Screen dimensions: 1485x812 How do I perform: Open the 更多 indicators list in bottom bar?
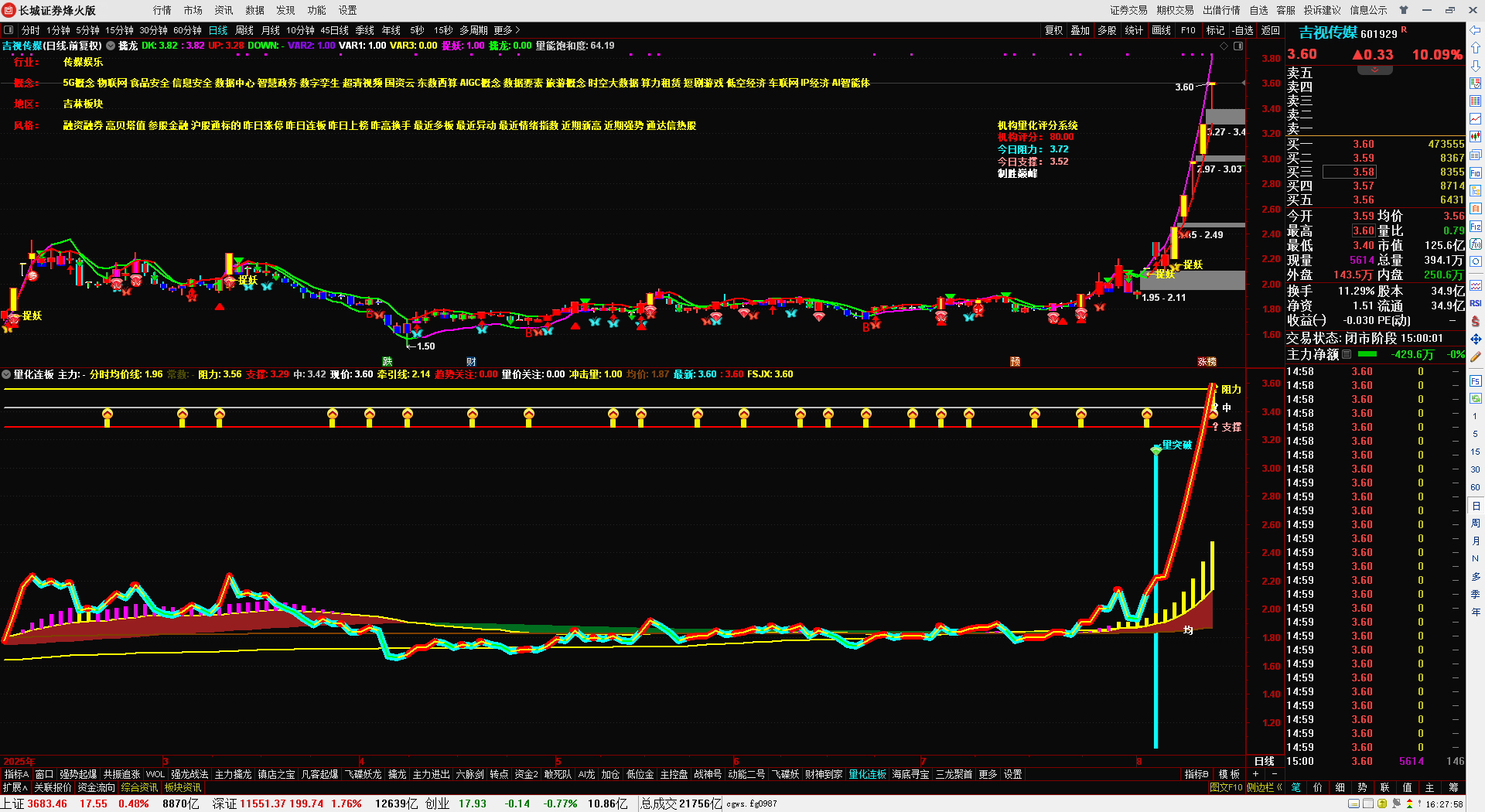(x=988, y=774)
